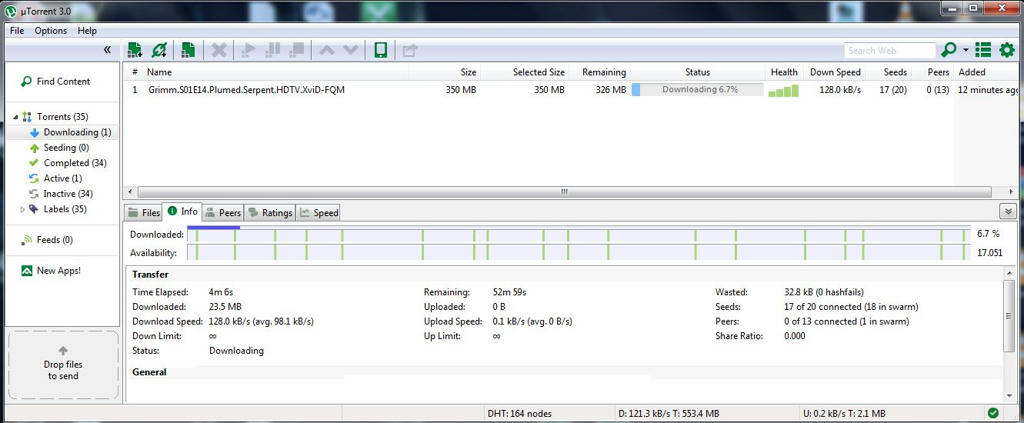This screenshot has height=423, width=1024.
Task: Collapse the Torrents tree node
Action: 16,117
